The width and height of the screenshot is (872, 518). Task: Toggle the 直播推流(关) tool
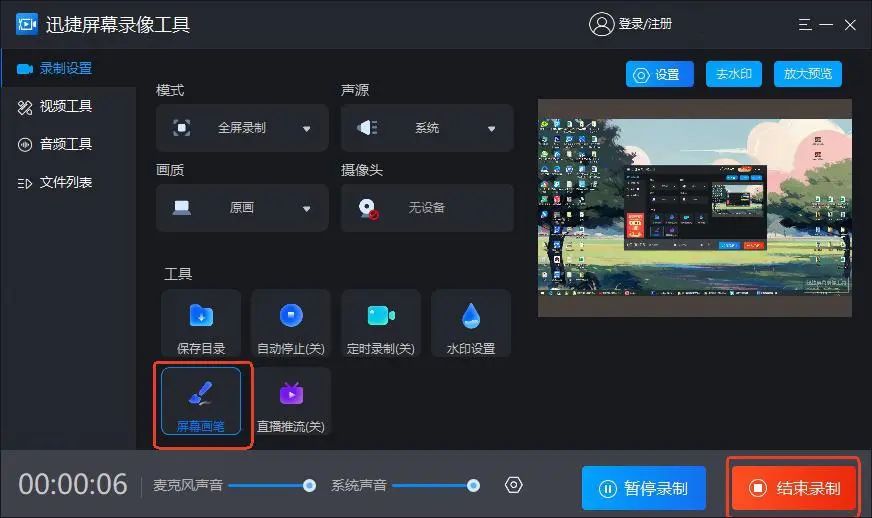coord(291,401)
